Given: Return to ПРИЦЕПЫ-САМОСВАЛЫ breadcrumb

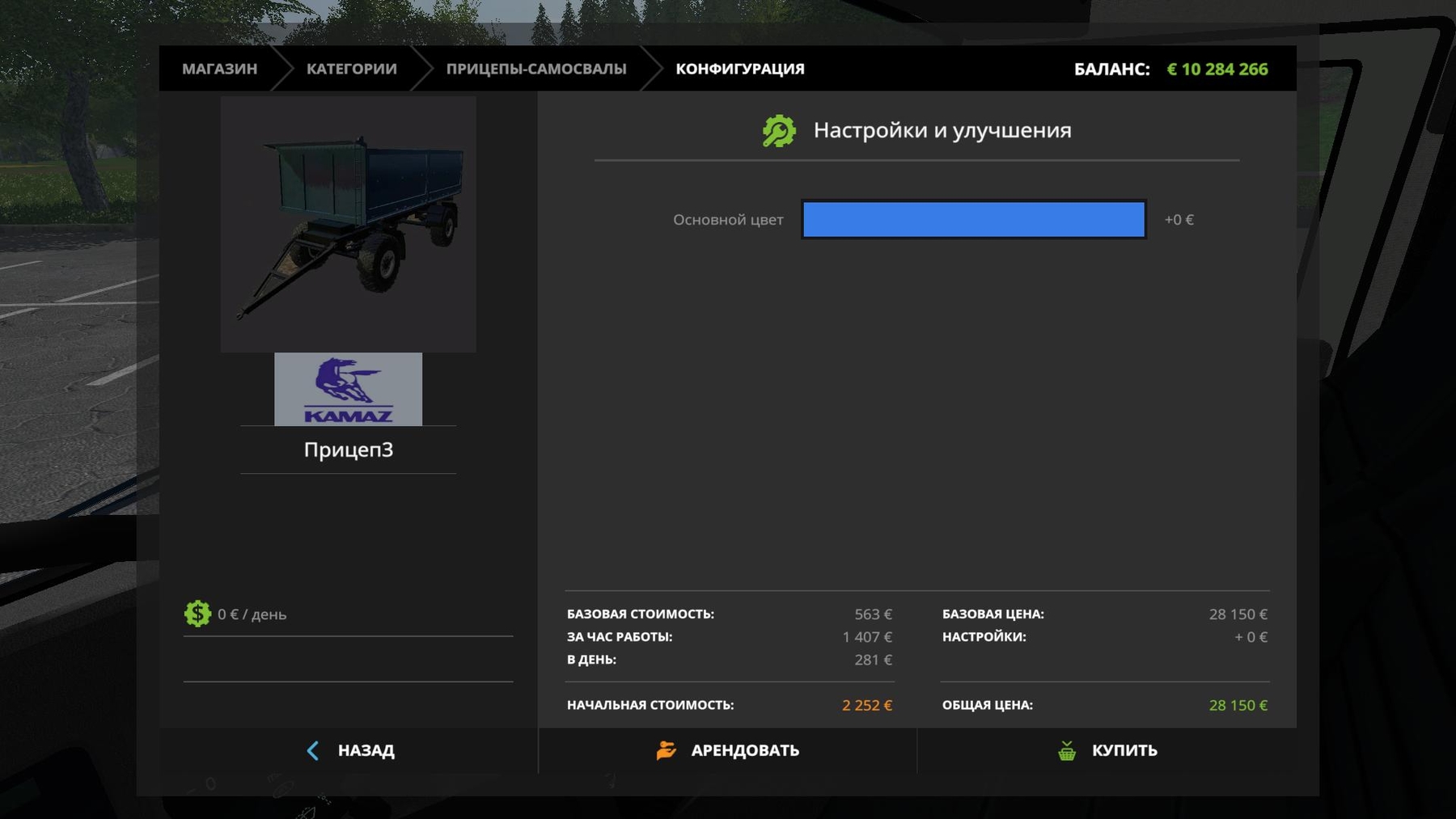Looking at the screenshot, I should tap(535, 69).
